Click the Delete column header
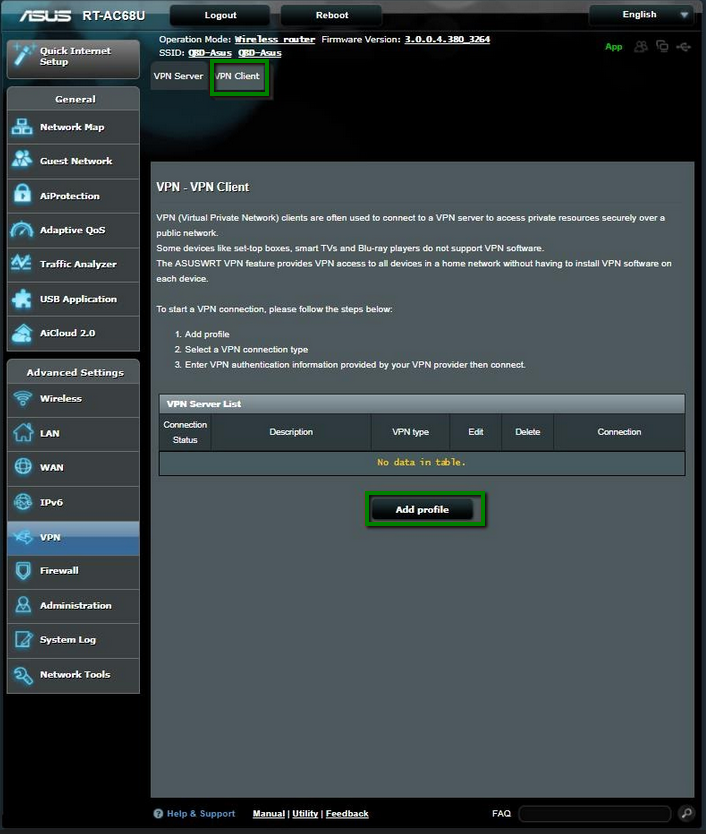This screenshot has height=834, width=706. (x=527, y=432)
